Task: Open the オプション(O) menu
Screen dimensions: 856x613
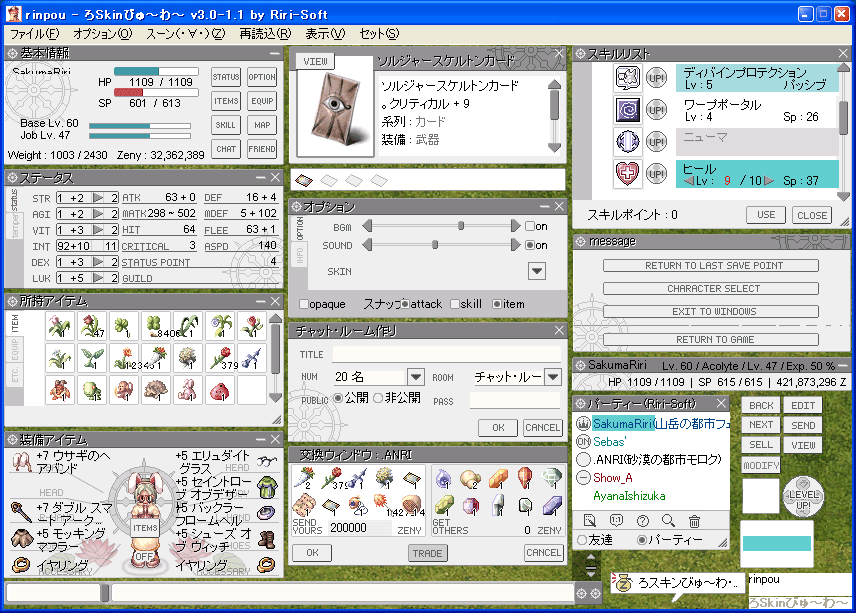Action: [103, 34]
